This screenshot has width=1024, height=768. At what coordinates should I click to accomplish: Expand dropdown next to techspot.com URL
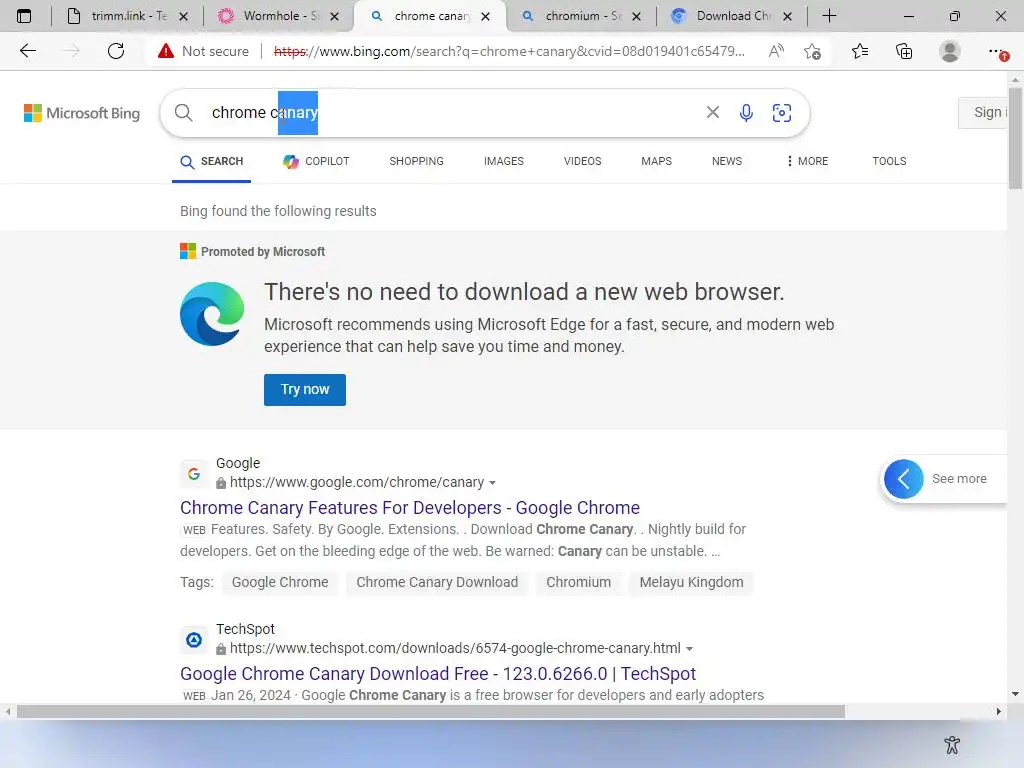[x=689, y=649]
